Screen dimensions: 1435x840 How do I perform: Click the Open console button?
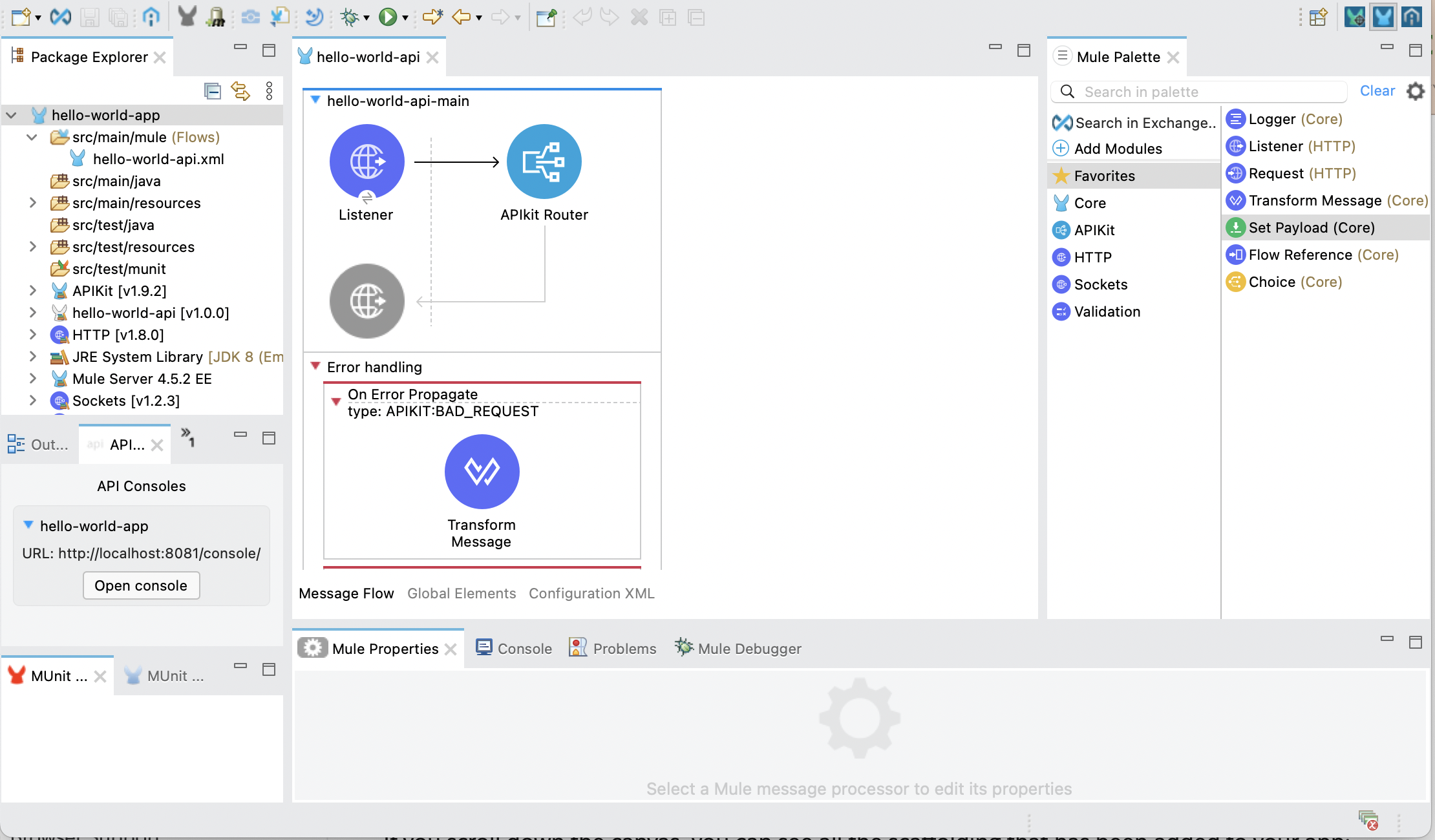[x=141, y=585]
